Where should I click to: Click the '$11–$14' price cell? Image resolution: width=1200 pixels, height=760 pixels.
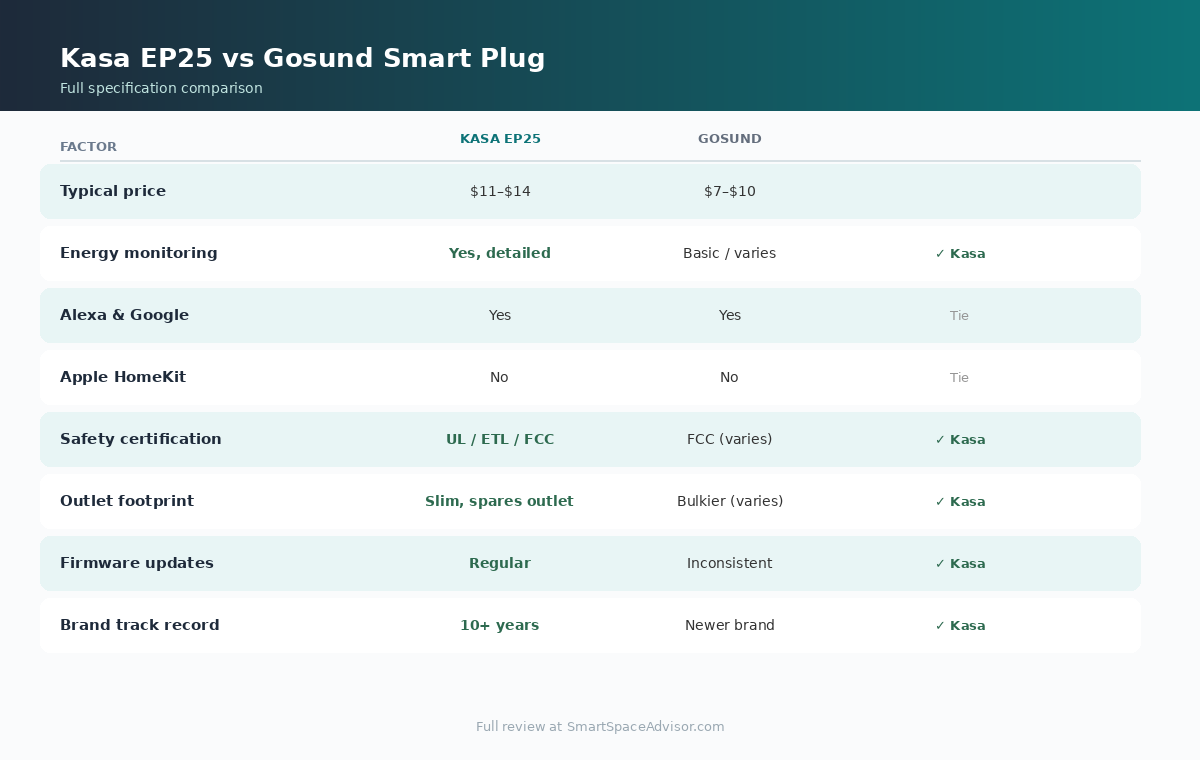click(500, 191)
